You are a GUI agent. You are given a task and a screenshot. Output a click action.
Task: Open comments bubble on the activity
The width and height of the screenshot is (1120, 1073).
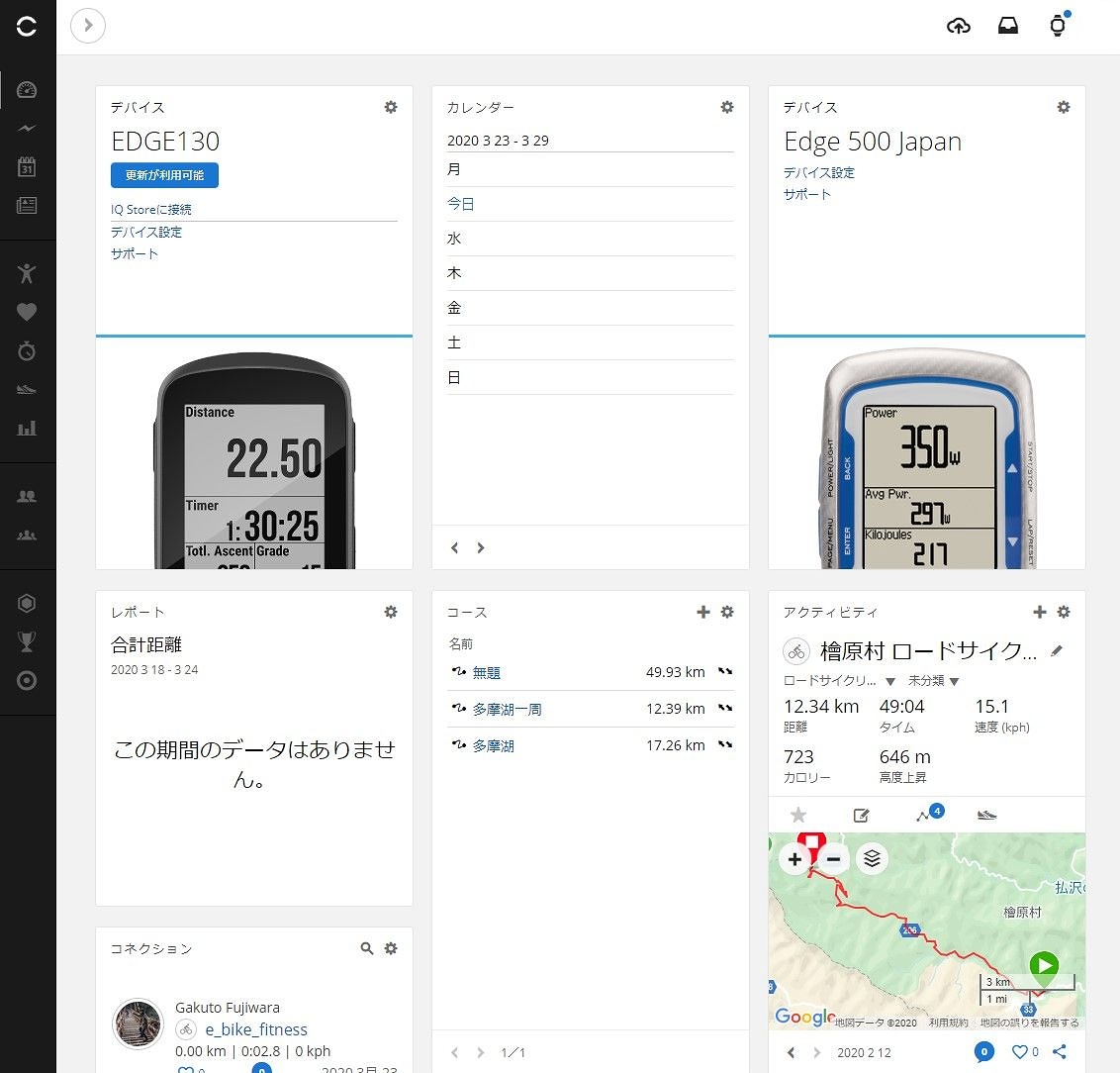point(984,1051)
